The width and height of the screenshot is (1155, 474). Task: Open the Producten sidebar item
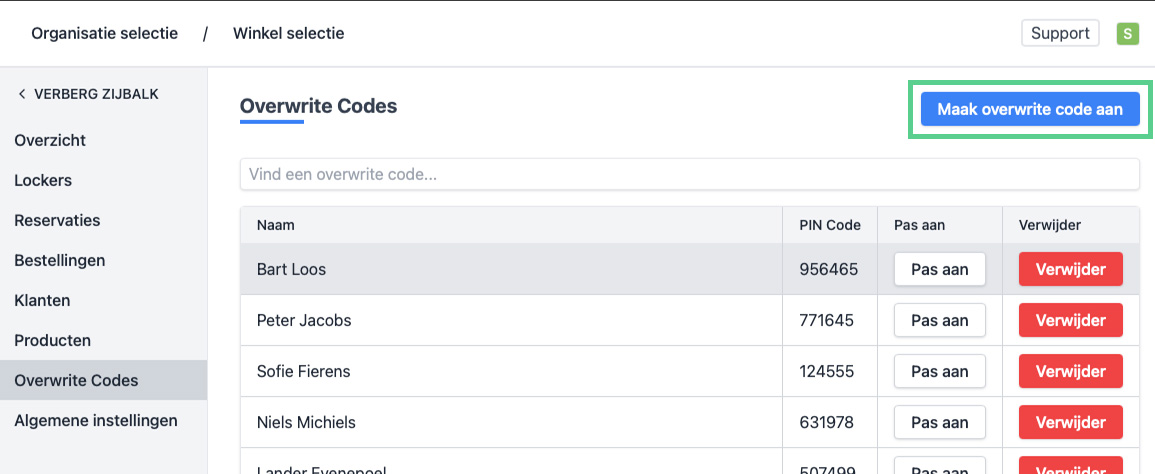(52, 340)
